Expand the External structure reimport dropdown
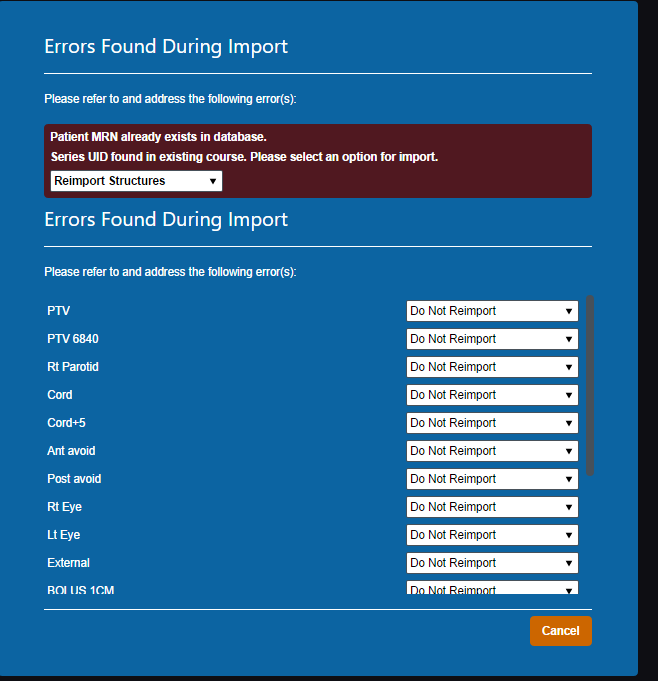This screenshot has width=658, height=681. [492, 563]
